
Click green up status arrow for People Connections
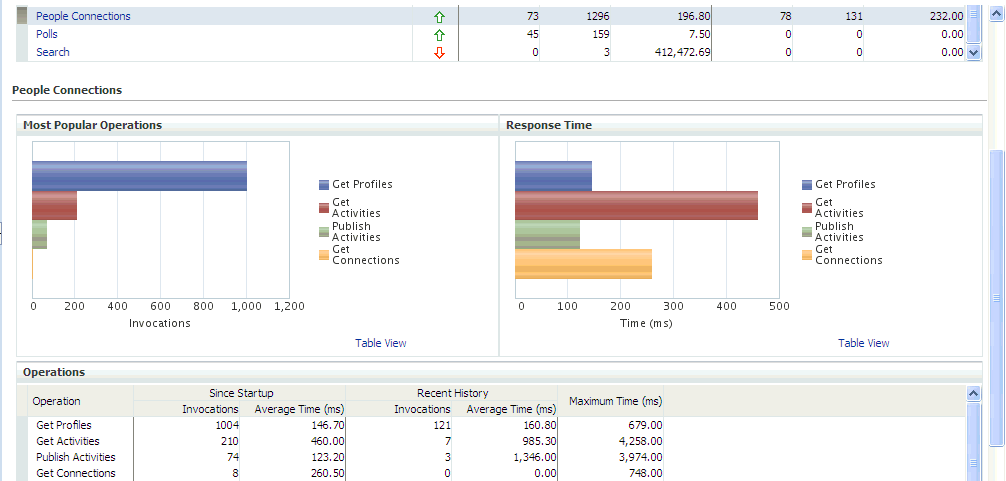[x=439, y=17]
